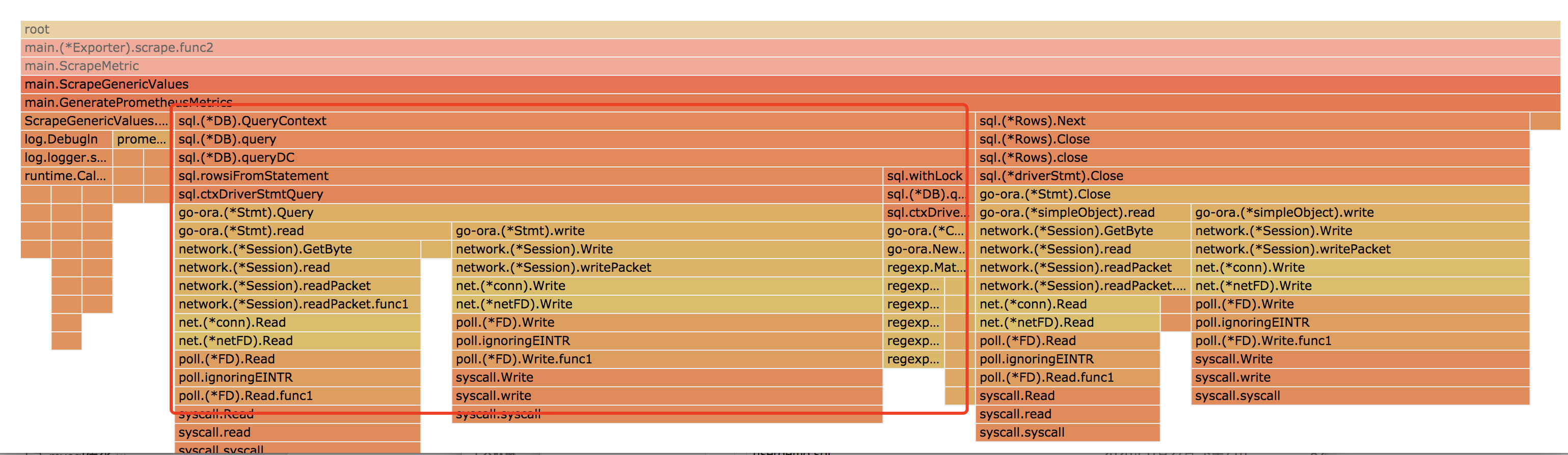The width and height of the screenshot is (1568, 455).
Task: Click poll.(*FD).Write.func1 under go-ora.(*simpleObject).write
Action: point(1361,340)
